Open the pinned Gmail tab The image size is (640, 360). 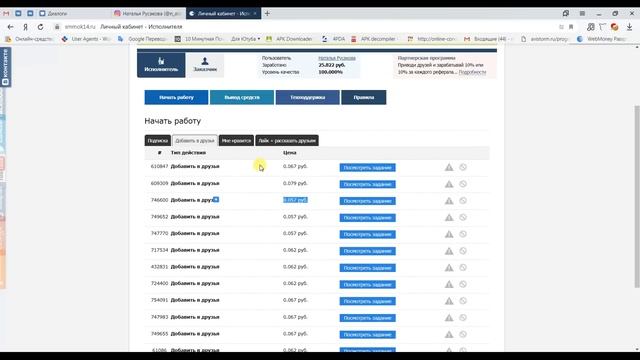pos(6,13)
